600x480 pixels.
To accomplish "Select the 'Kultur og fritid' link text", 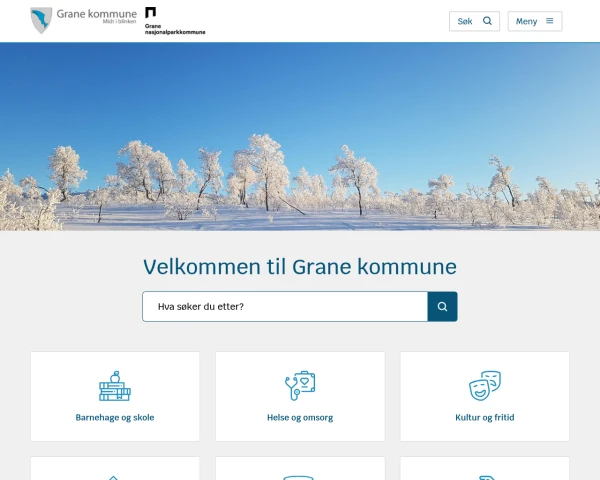I will pyautogui.click(x=485, y=417).
